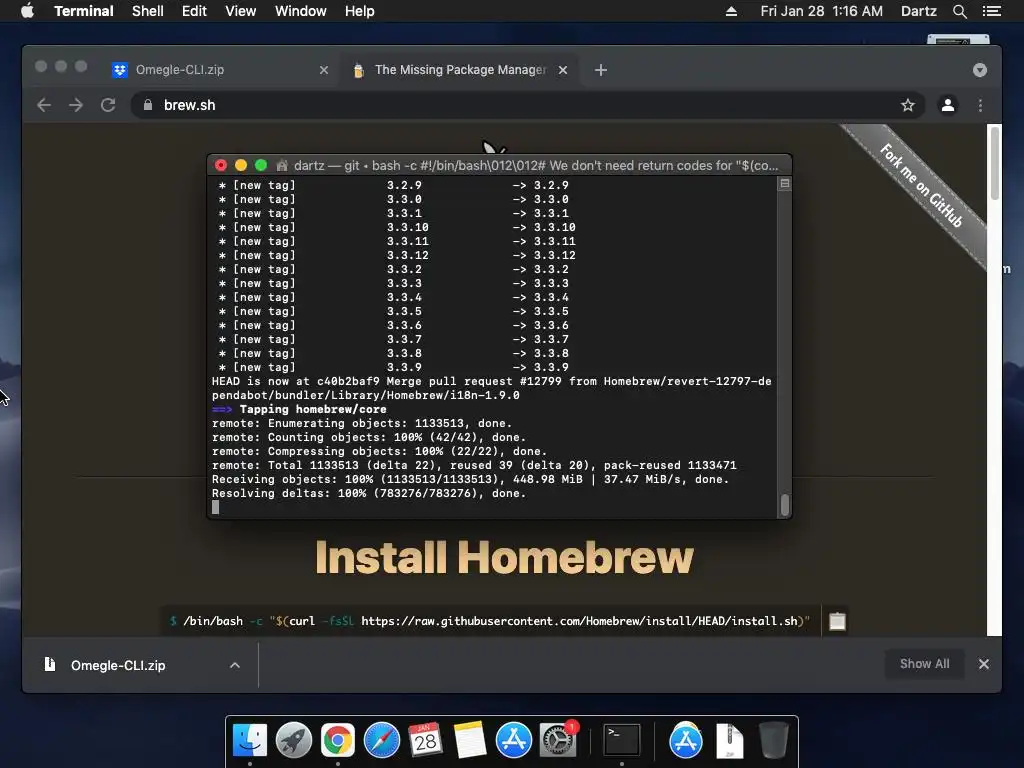Open the Edit menu
Viewport: 1024px width, 768px height.
[x=194, y=11]
